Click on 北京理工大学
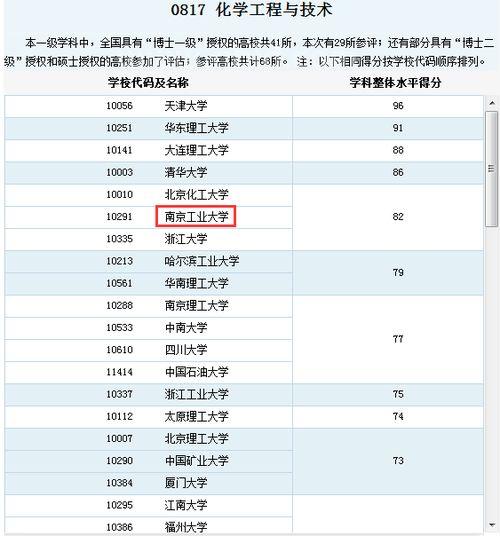This screenshot has height=536, width=500. point(196,439)
